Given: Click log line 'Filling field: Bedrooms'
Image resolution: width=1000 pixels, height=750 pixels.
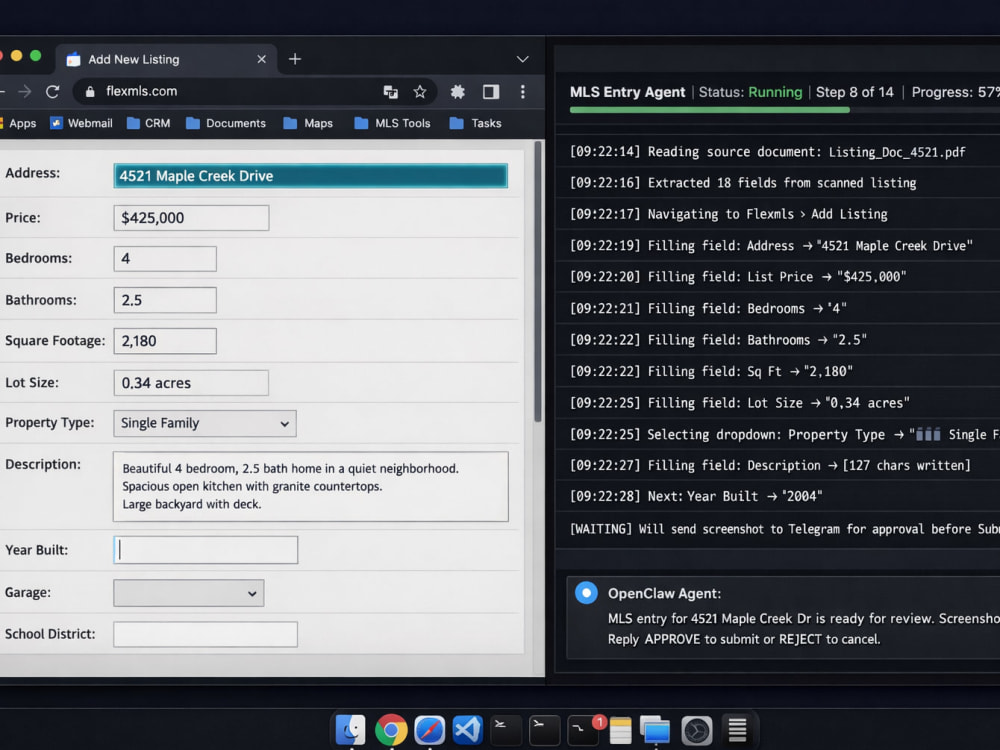Looking at the screenshot, I should click(x=708, y=309).
